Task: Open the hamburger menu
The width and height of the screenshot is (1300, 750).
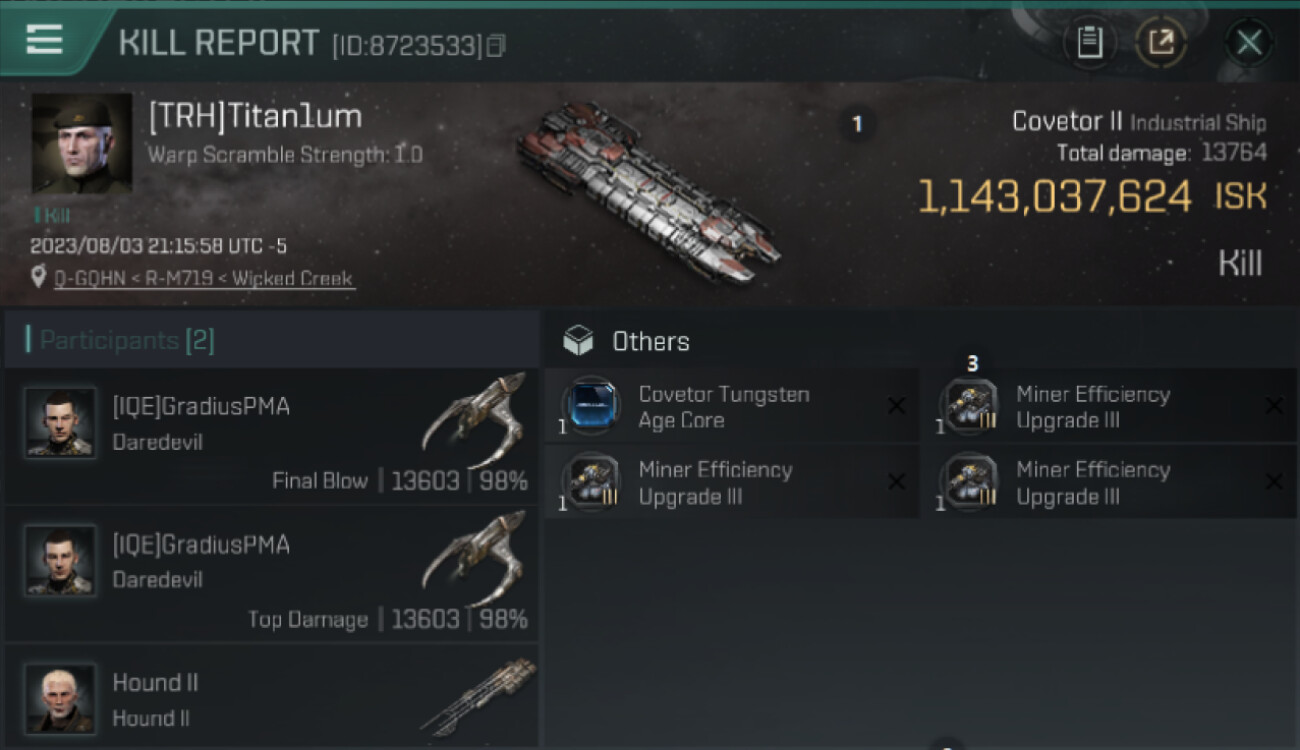Action: click(x=45, y=40)
